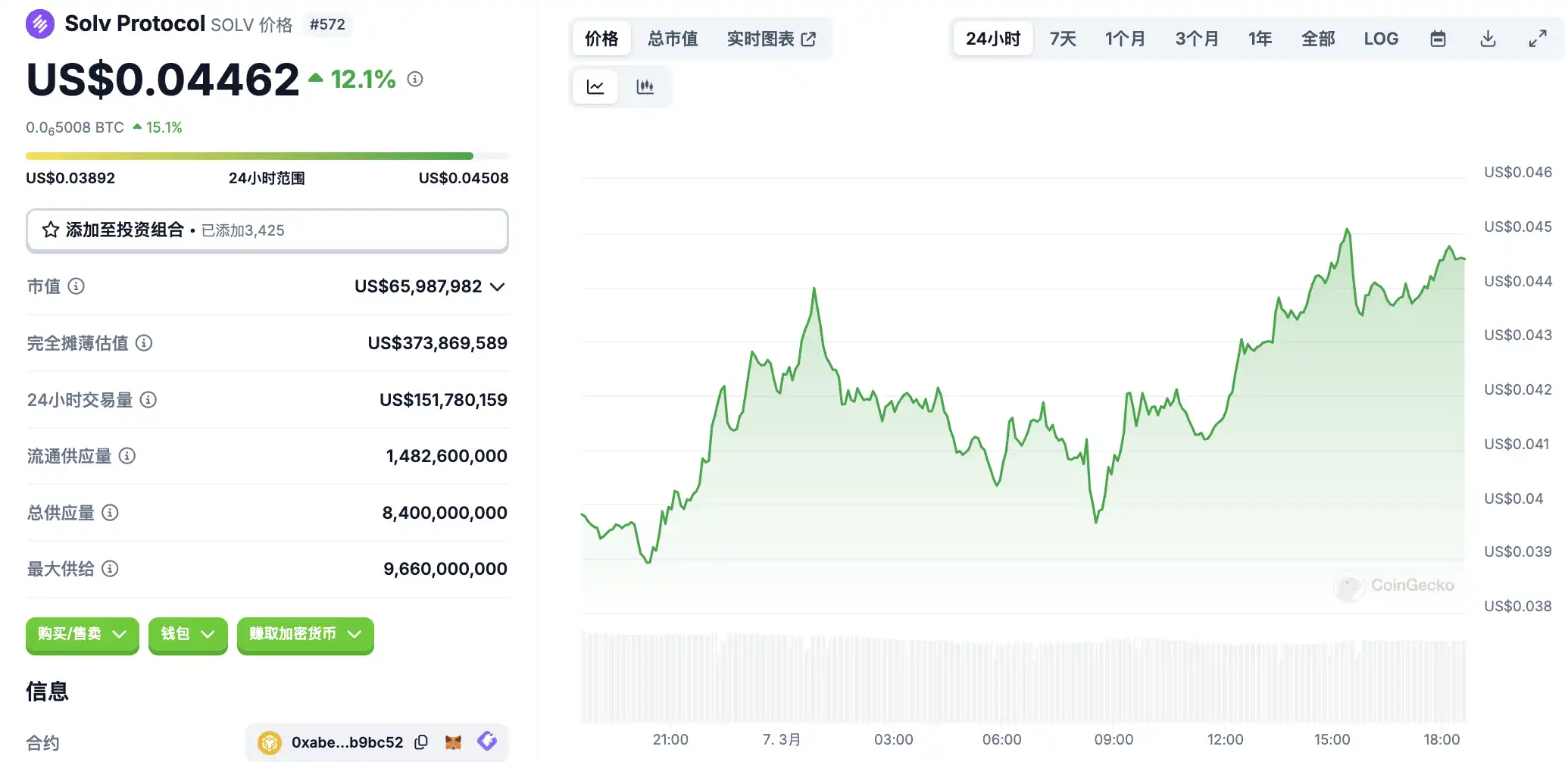Switch to the 总市值 tab
Image resolution: width=1568 pixels, height=762 pixels.
tap(673, 39)
